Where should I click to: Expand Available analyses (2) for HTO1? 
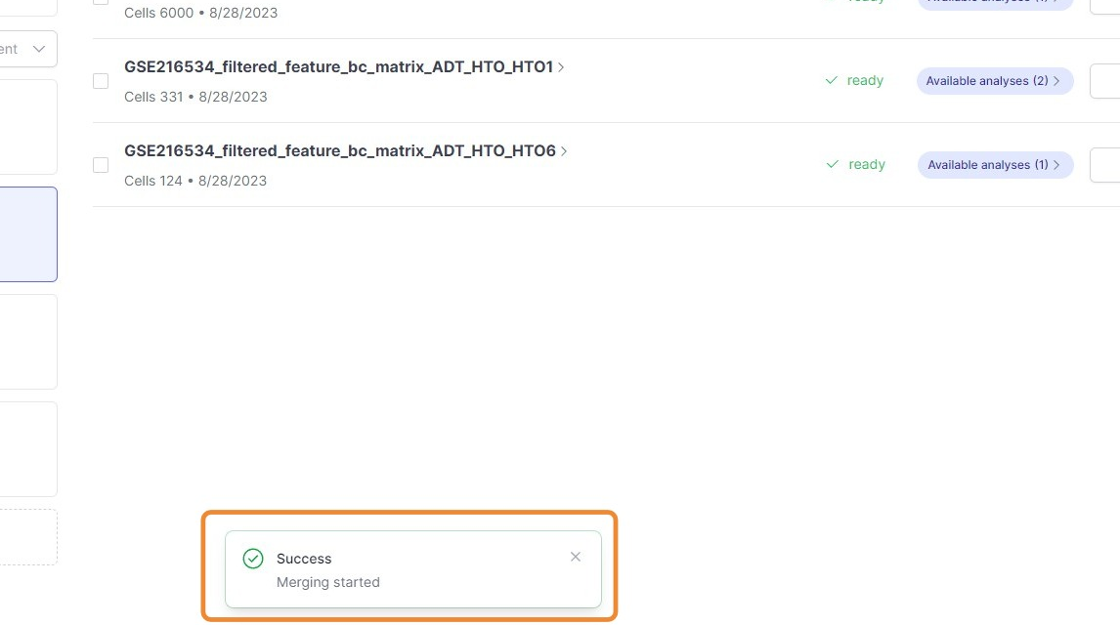pyautogui.click(x=994, y=81)
